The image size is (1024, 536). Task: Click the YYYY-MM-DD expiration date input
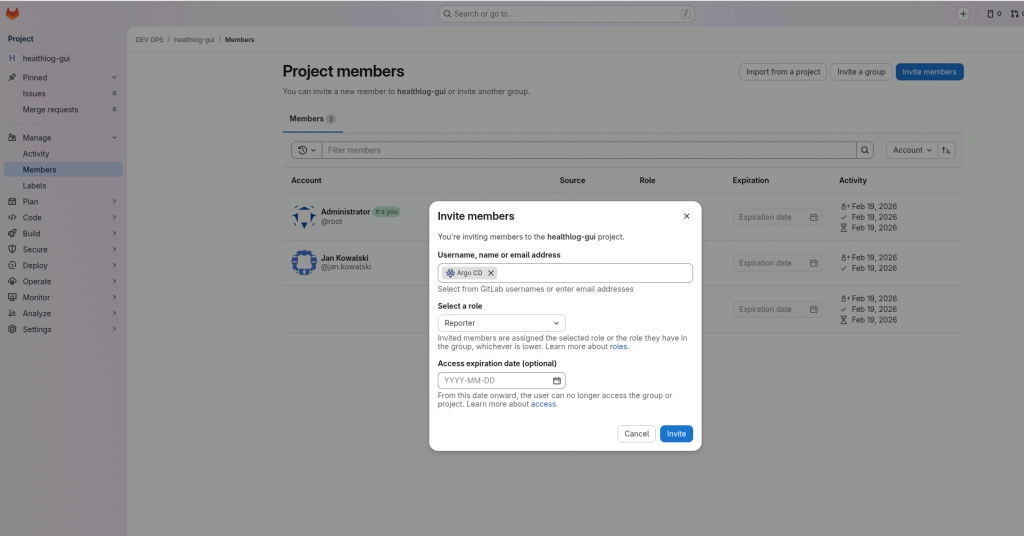495,381
